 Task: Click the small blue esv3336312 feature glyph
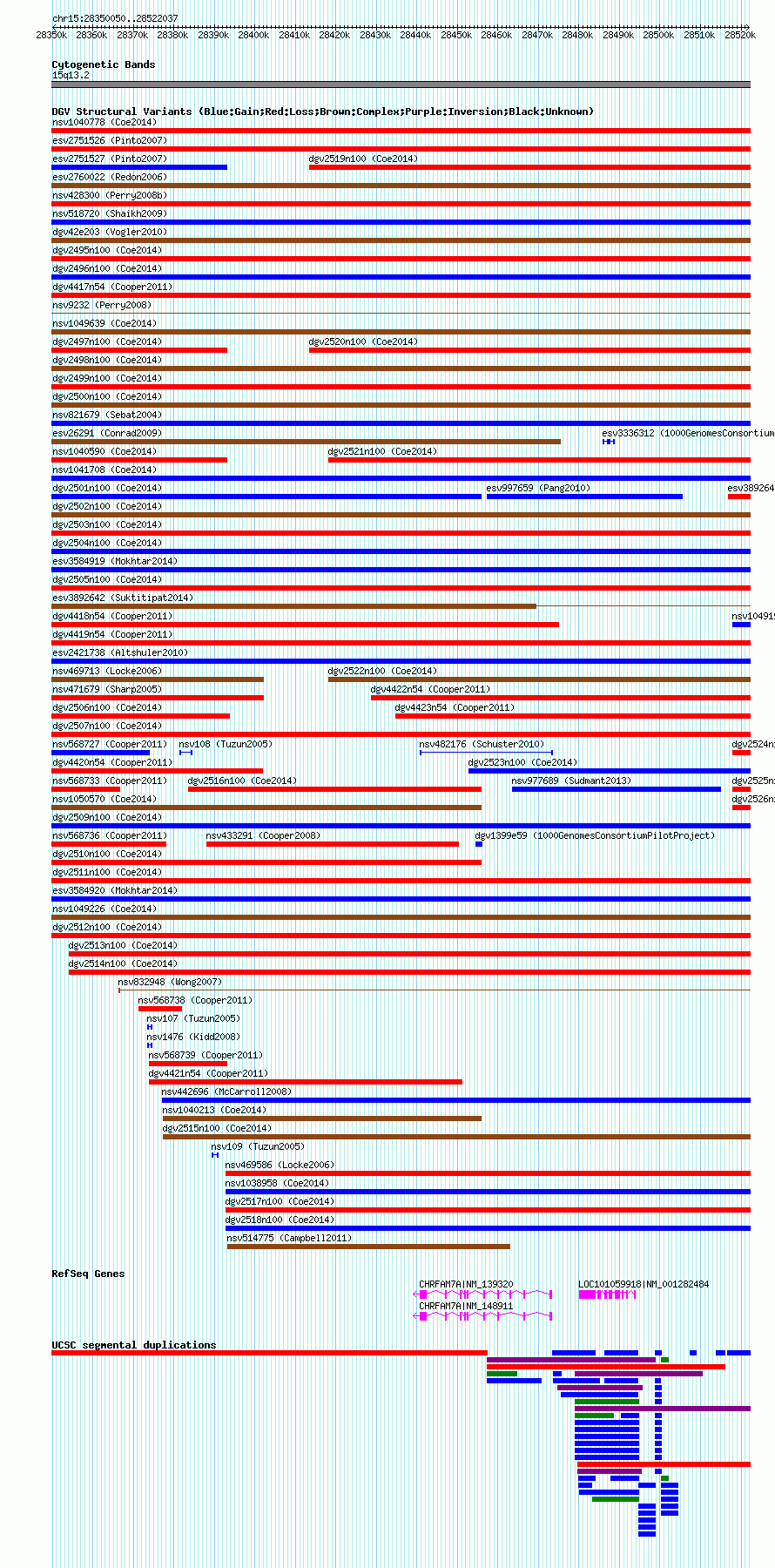609,442
